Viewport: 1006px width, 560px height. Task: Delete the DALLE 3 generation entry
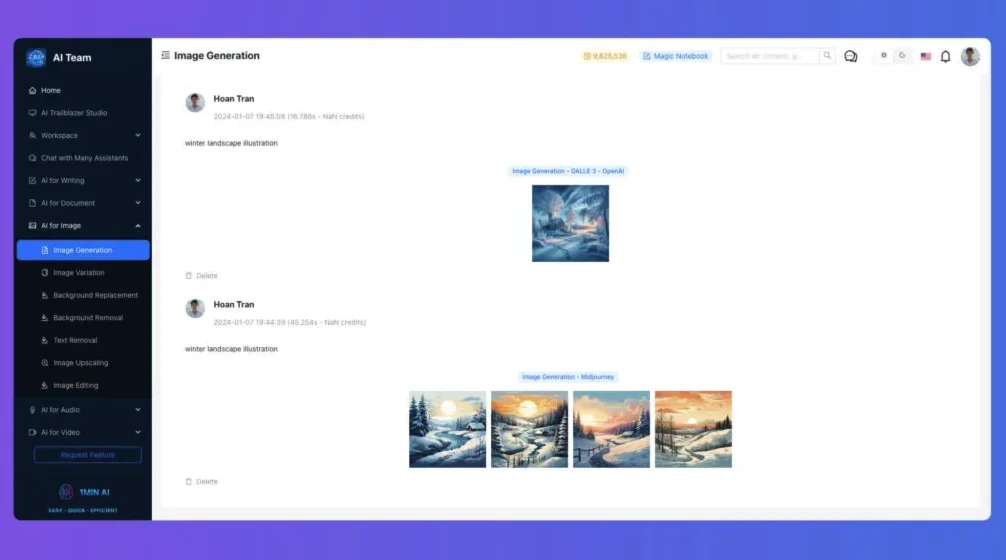click(x=201, y=276)
